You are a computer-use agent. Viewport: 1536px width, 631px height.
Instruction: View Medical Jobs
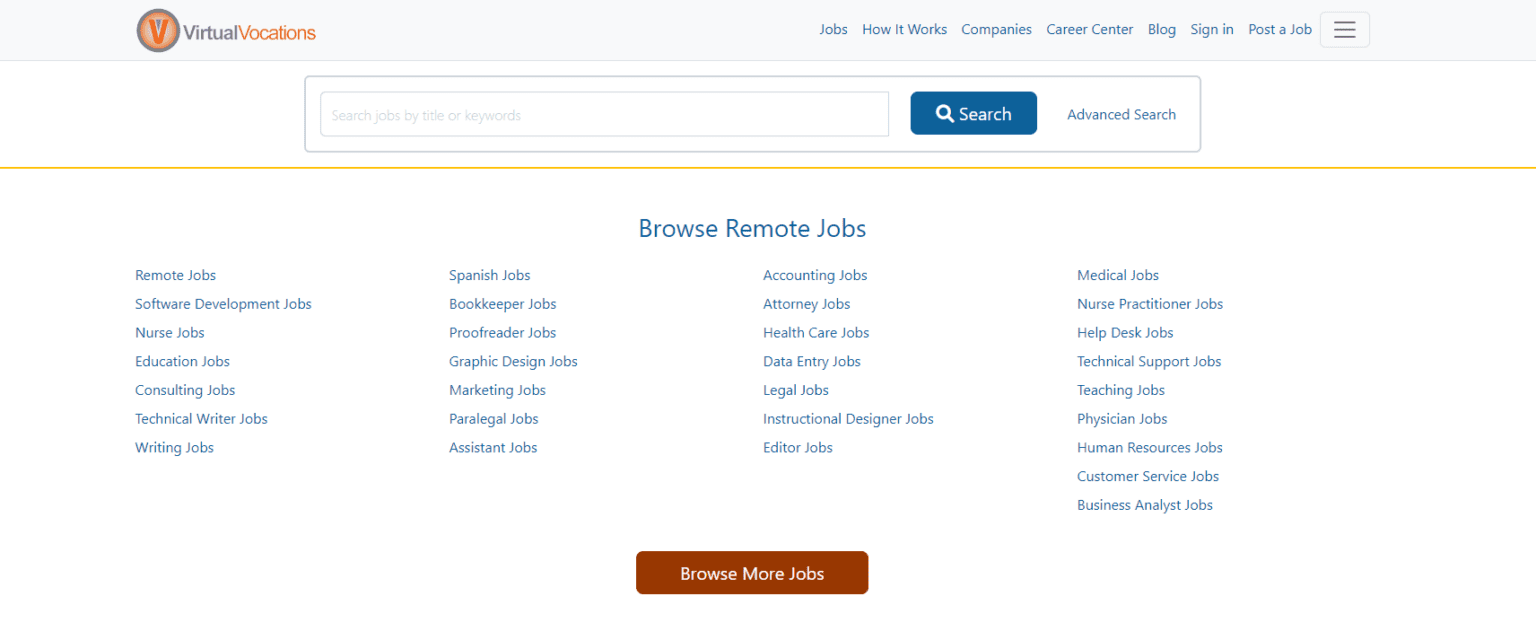tap(1118, 275)
